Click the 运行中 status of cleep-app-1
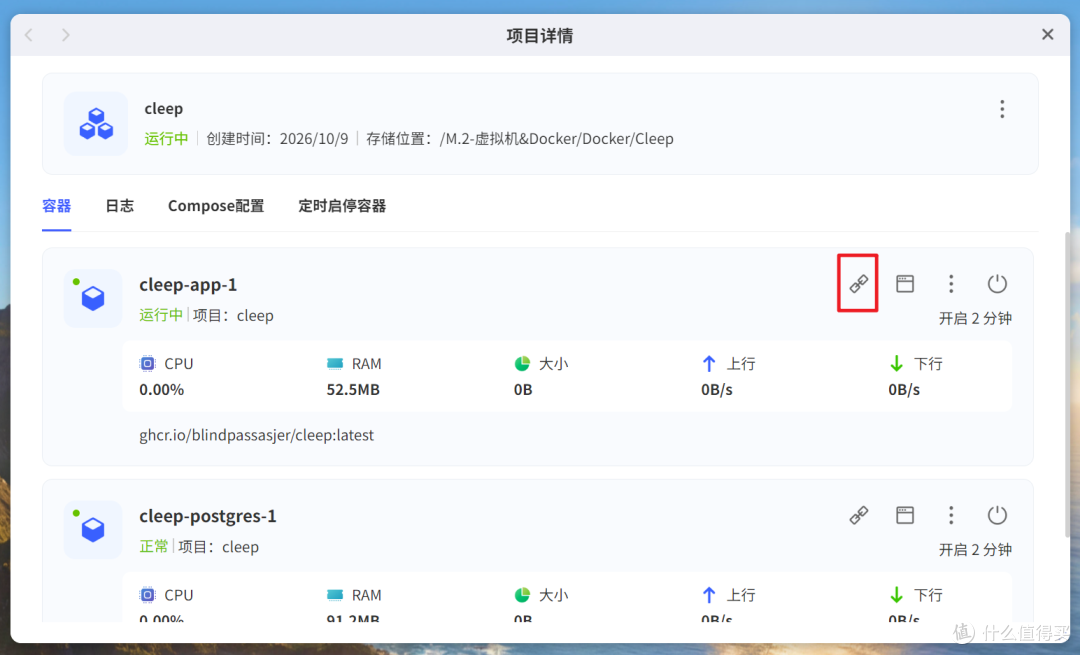This screenshot has width=1080, height=655. (x=161, y=315)
